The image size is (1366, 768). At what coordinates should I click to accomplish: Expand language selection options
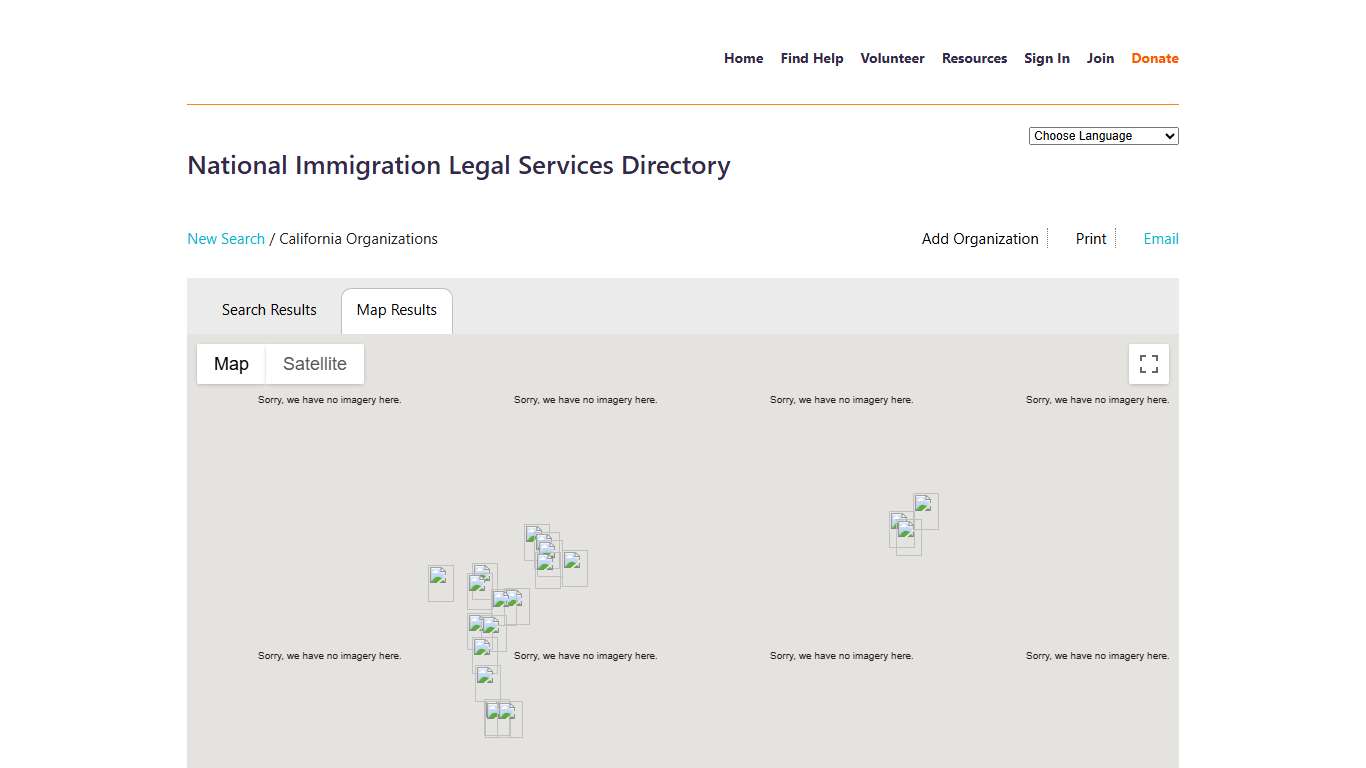tap(1103, 135)
